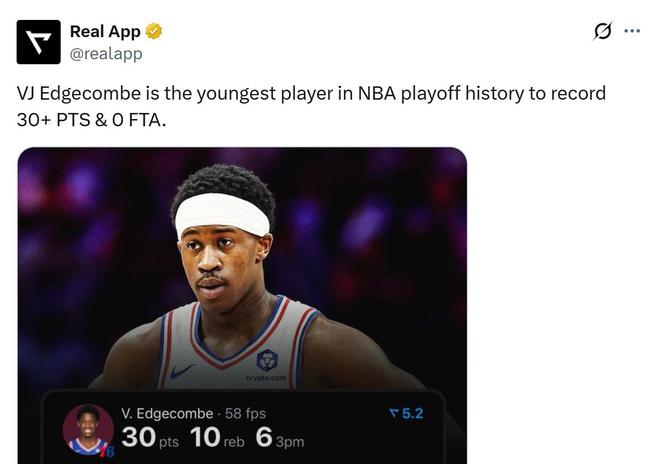
Task: Click the Nike swoosh on the jersey
Action: [182, 371]
